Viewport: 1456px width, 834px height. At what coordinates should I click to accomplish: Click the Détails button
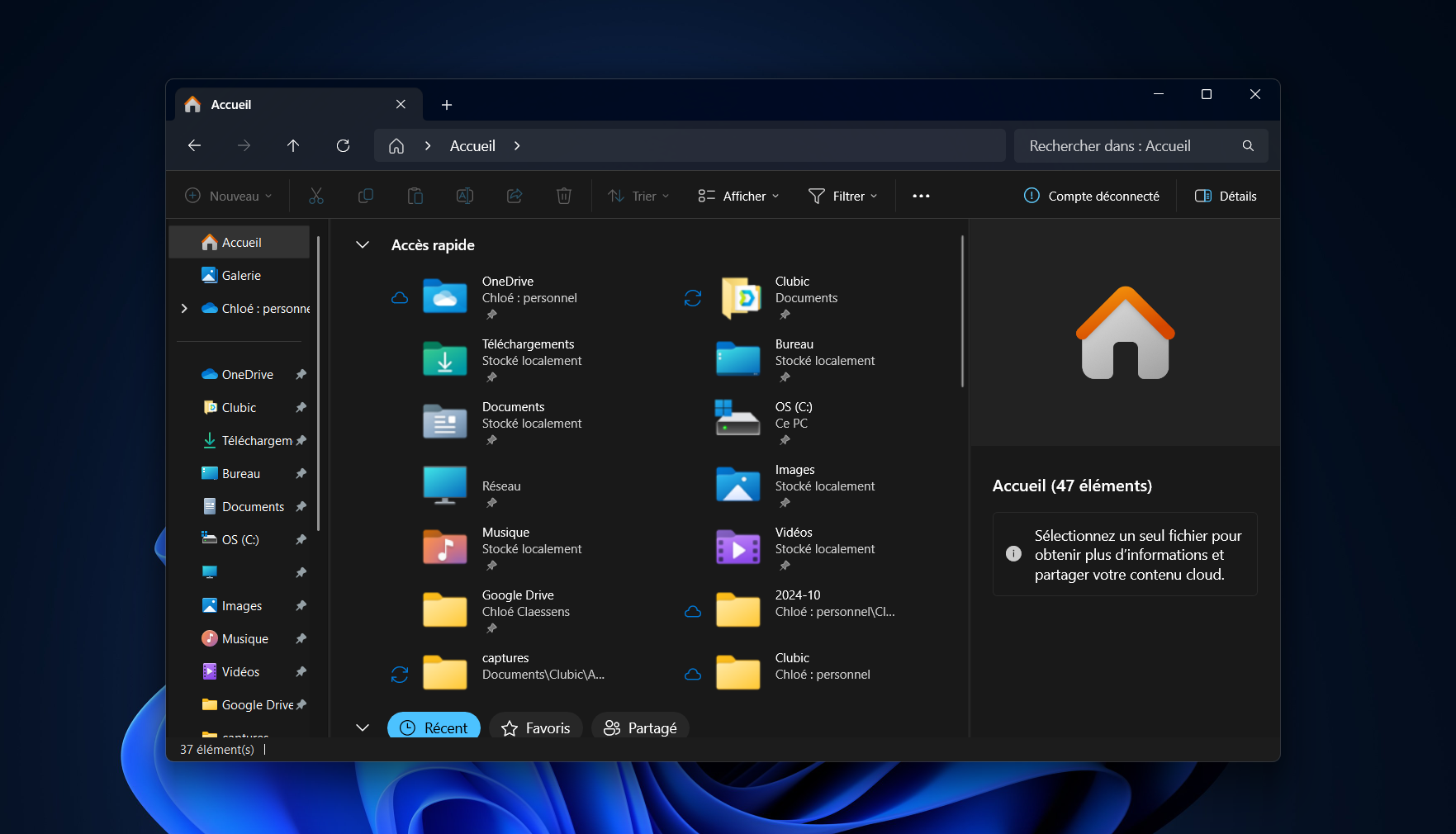pos(1226,196)
